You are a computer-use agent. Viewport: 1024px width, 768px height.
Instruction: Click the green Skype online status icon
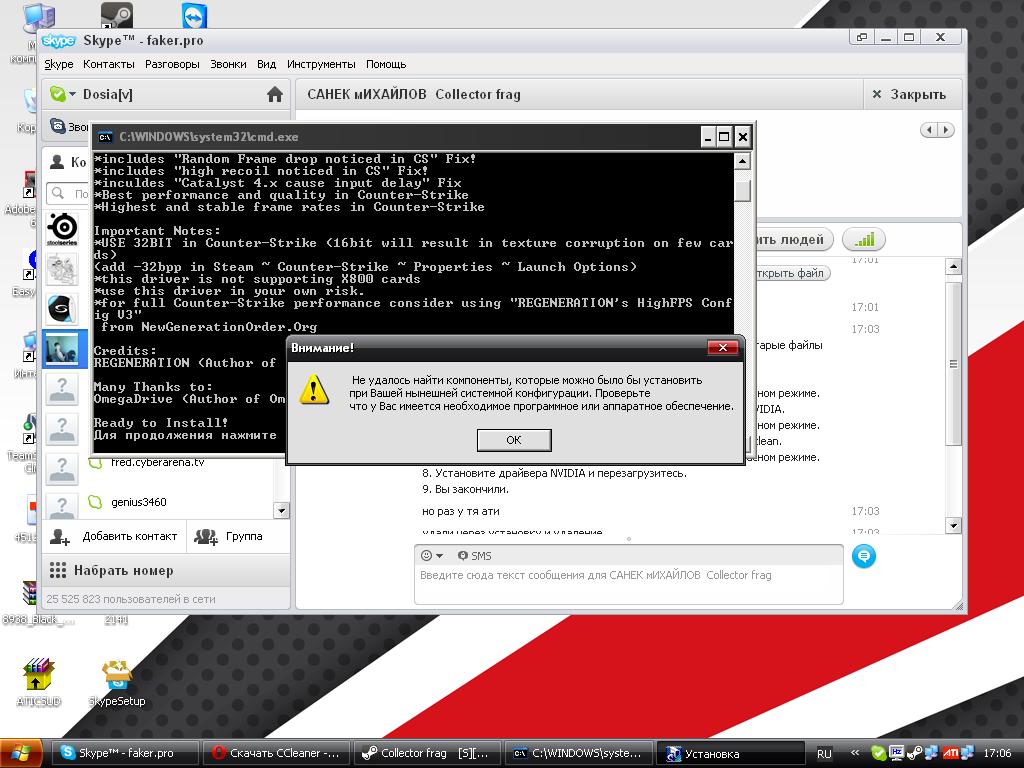[57, 94]
